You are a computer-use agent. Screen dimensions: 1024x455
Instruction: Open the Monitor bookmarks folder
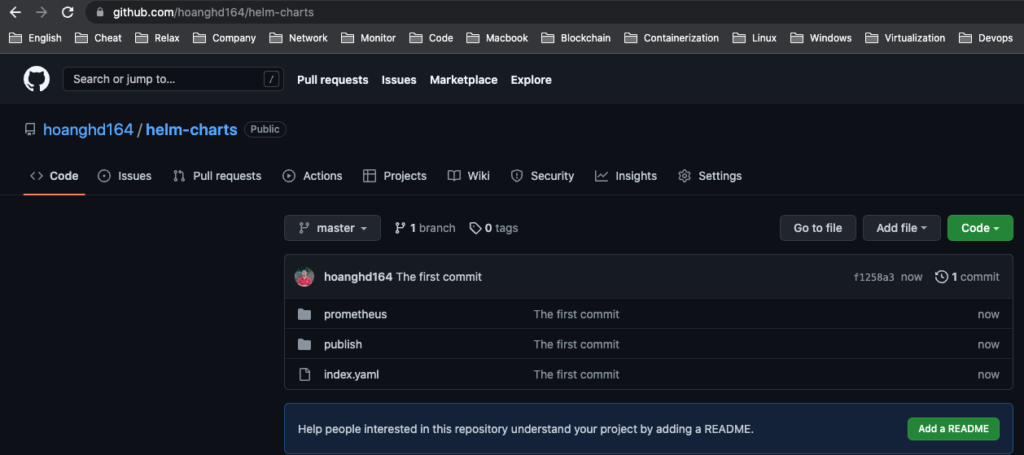coord(368,38)
